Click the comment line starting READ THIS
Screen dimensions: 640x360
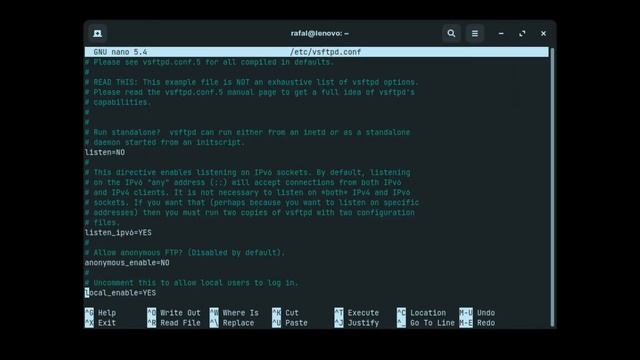pyautogui.click(x=251, y=82)
